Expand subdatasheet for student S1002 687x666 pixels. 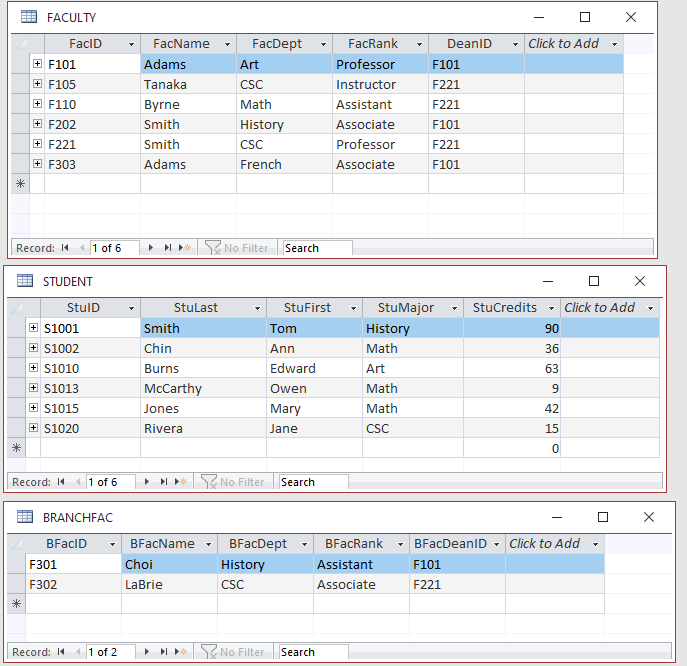[33, 347]
